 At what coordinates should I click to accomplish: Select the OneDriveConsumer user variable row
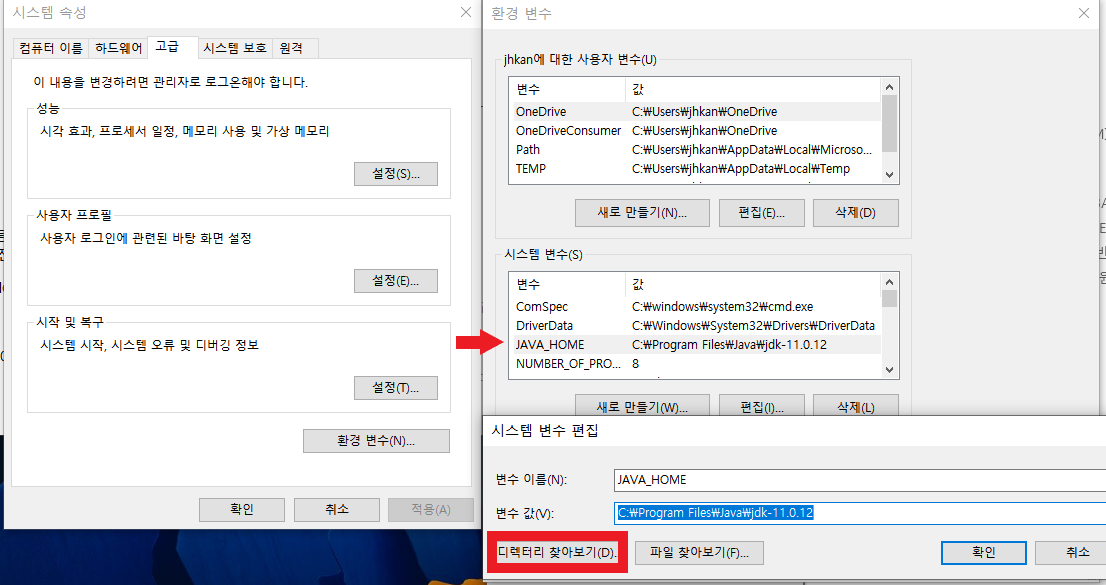coord(695,131)
